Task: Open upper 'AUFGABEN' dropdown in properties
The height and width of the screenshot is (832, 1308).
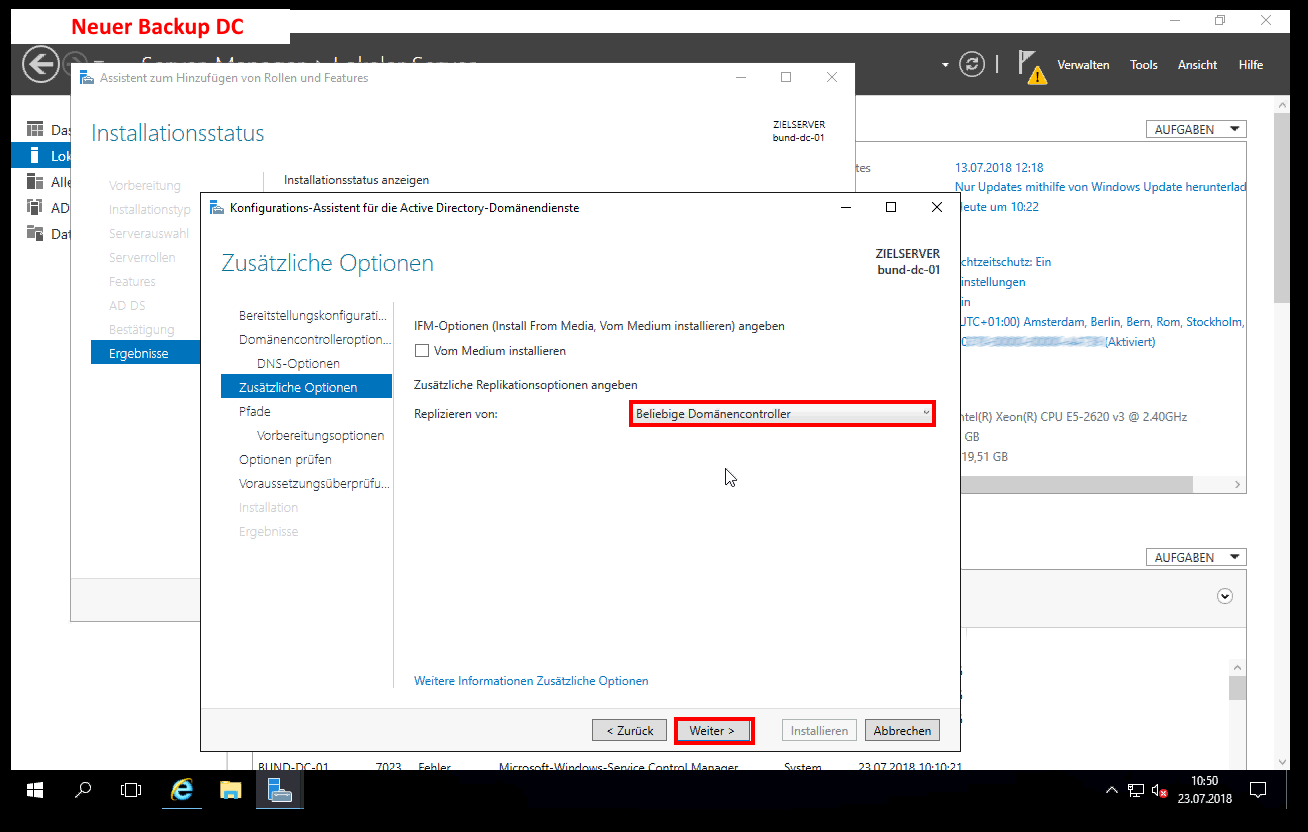Action: (x=1196, y=129)
